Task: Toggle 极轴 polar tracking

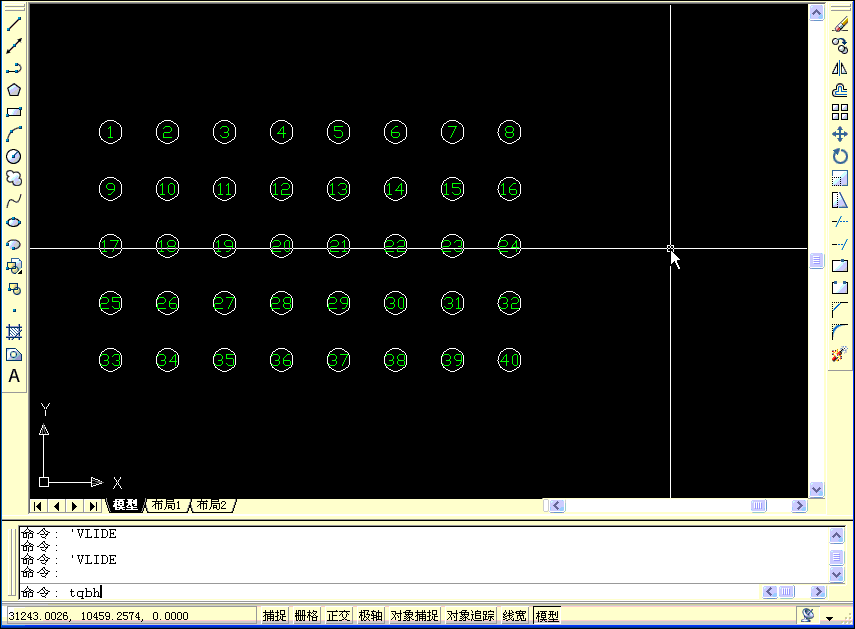Action: (x=370, y=616)
